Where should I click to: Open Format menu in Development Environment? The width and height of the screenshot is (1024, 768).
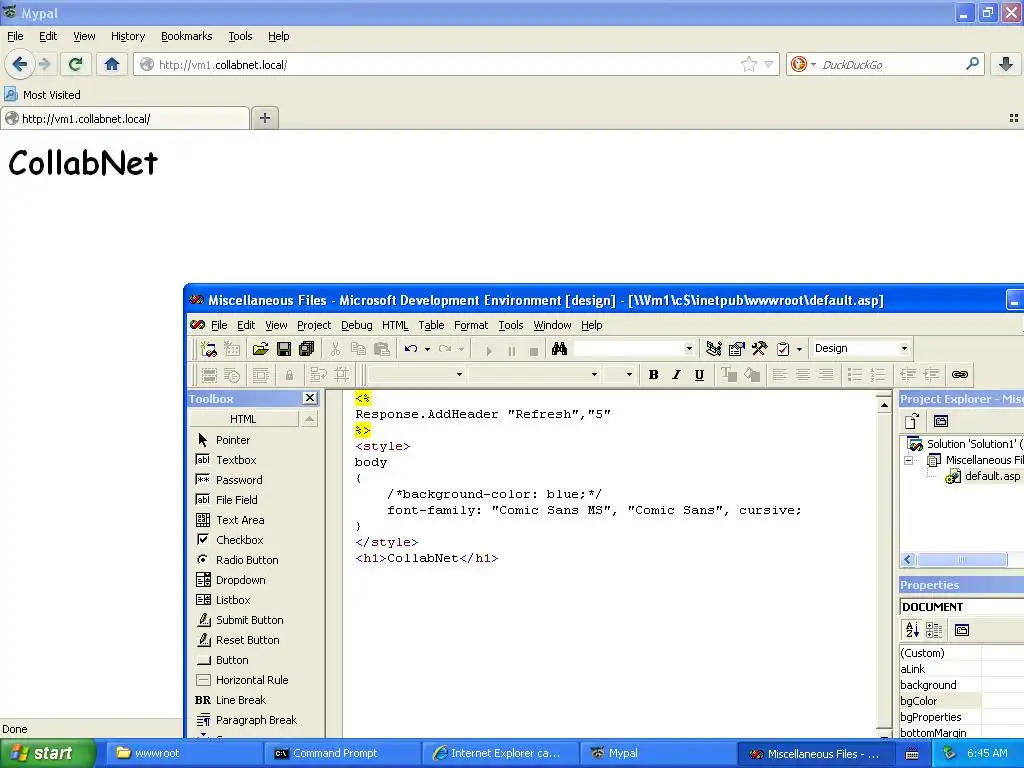pyautogui.click(x=471, y=325)
